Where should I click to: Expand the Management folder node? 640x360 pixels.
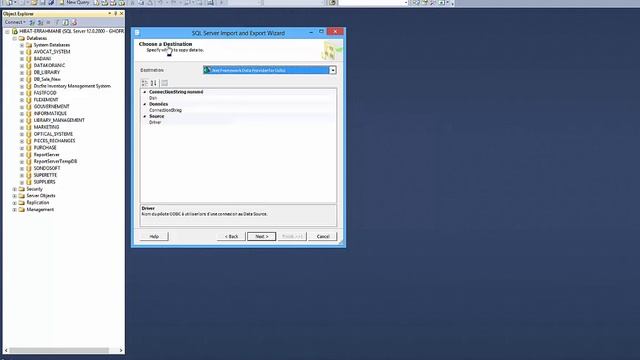pyautogui.click(x=15, y=210)
